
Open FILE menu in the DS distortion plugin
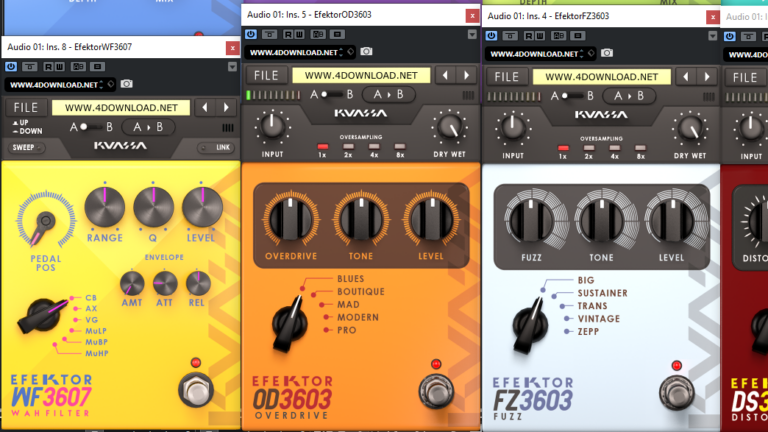[x=745, y=77]
